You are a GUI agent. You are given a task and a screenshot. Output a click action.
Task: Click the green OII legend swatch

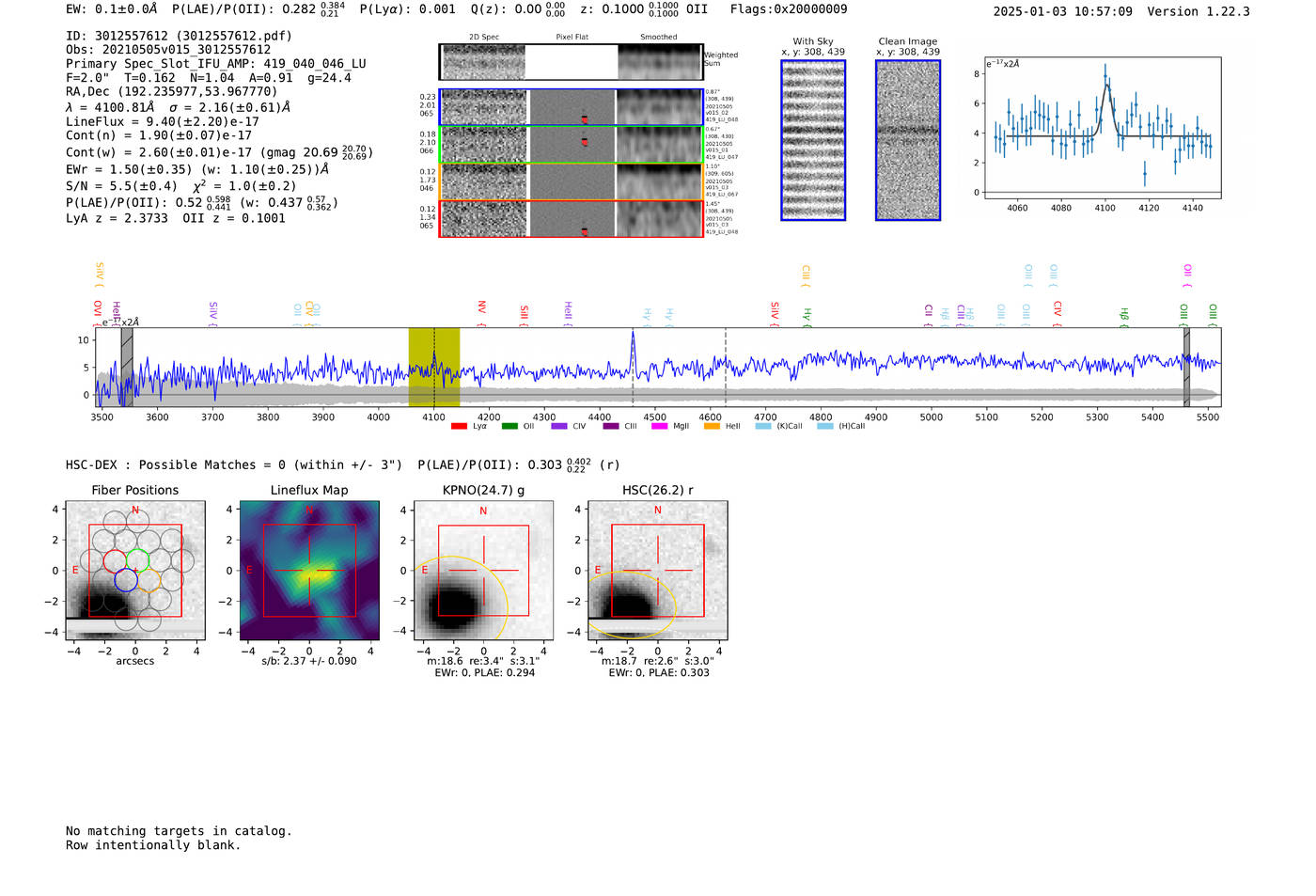509,426
